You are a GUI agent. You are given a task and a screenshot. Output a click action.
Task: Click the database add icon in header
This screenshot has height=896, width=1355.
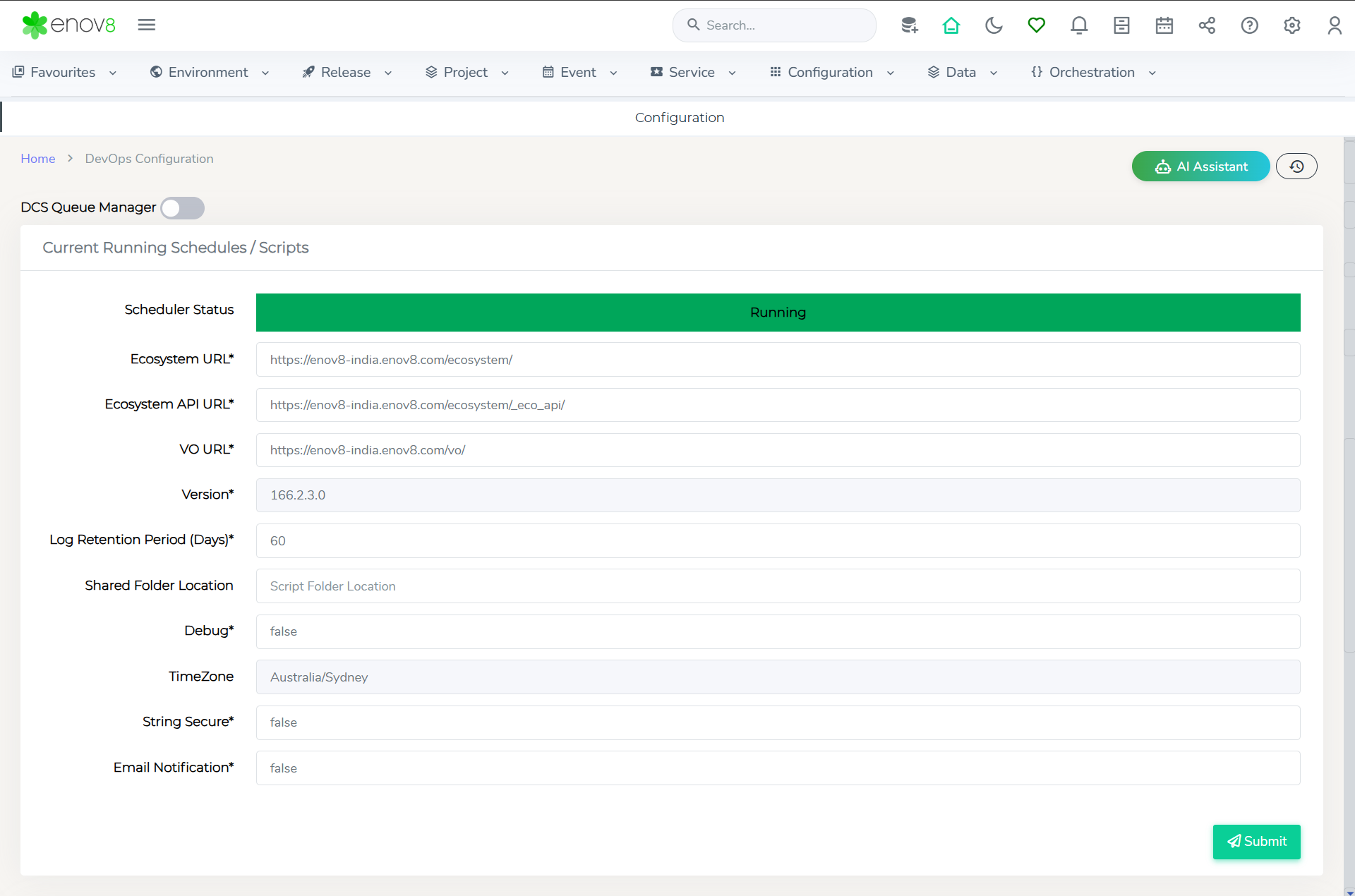[909, 25]
